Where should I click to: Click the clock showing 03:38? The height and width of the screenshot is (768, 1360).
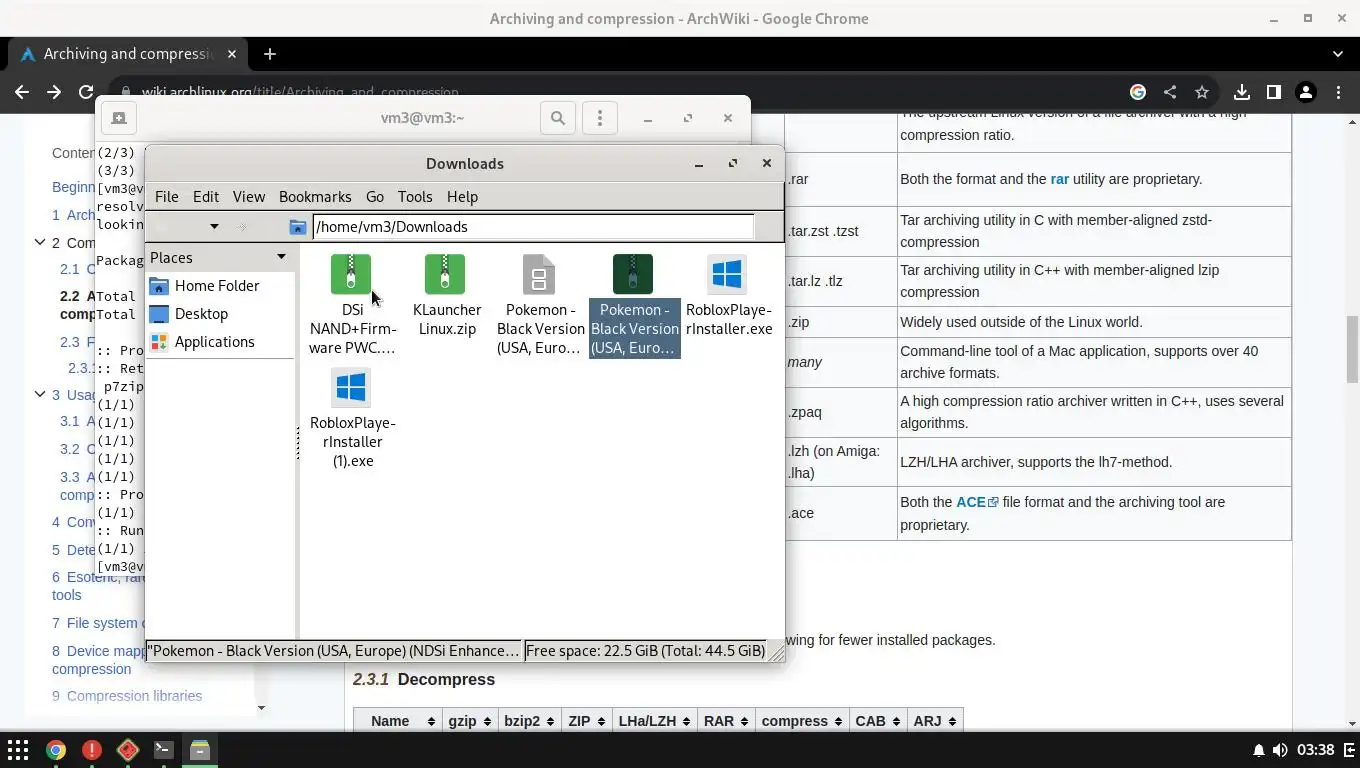(1316, 750)
